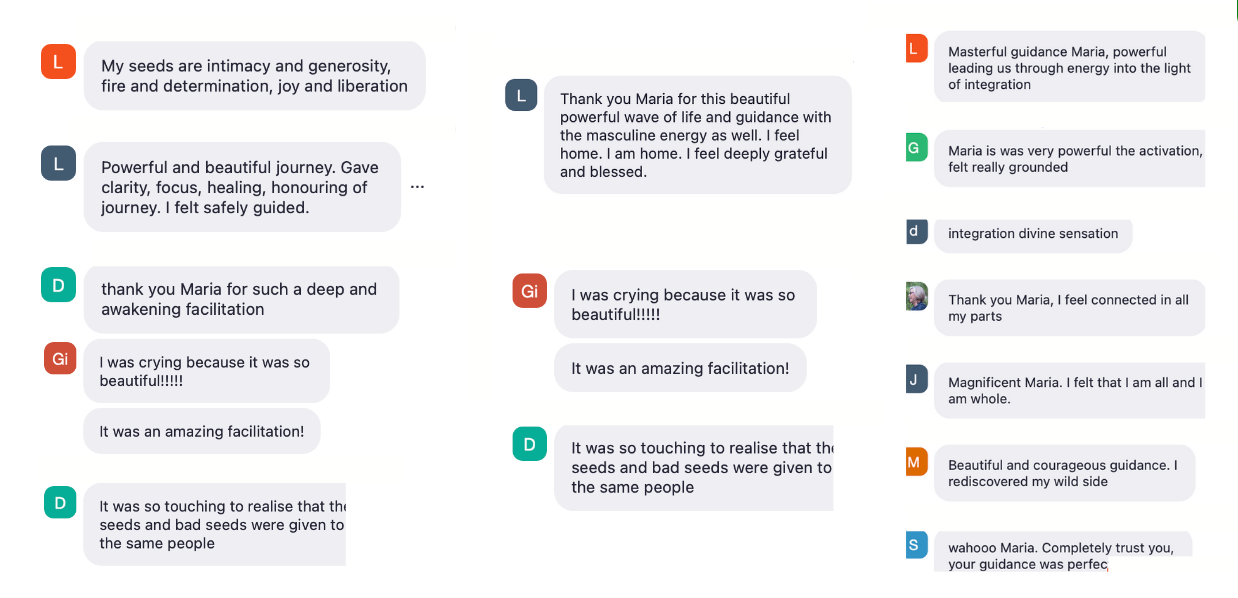Click the green G avatar
1238x598 pixels.
tap(912, 148)
